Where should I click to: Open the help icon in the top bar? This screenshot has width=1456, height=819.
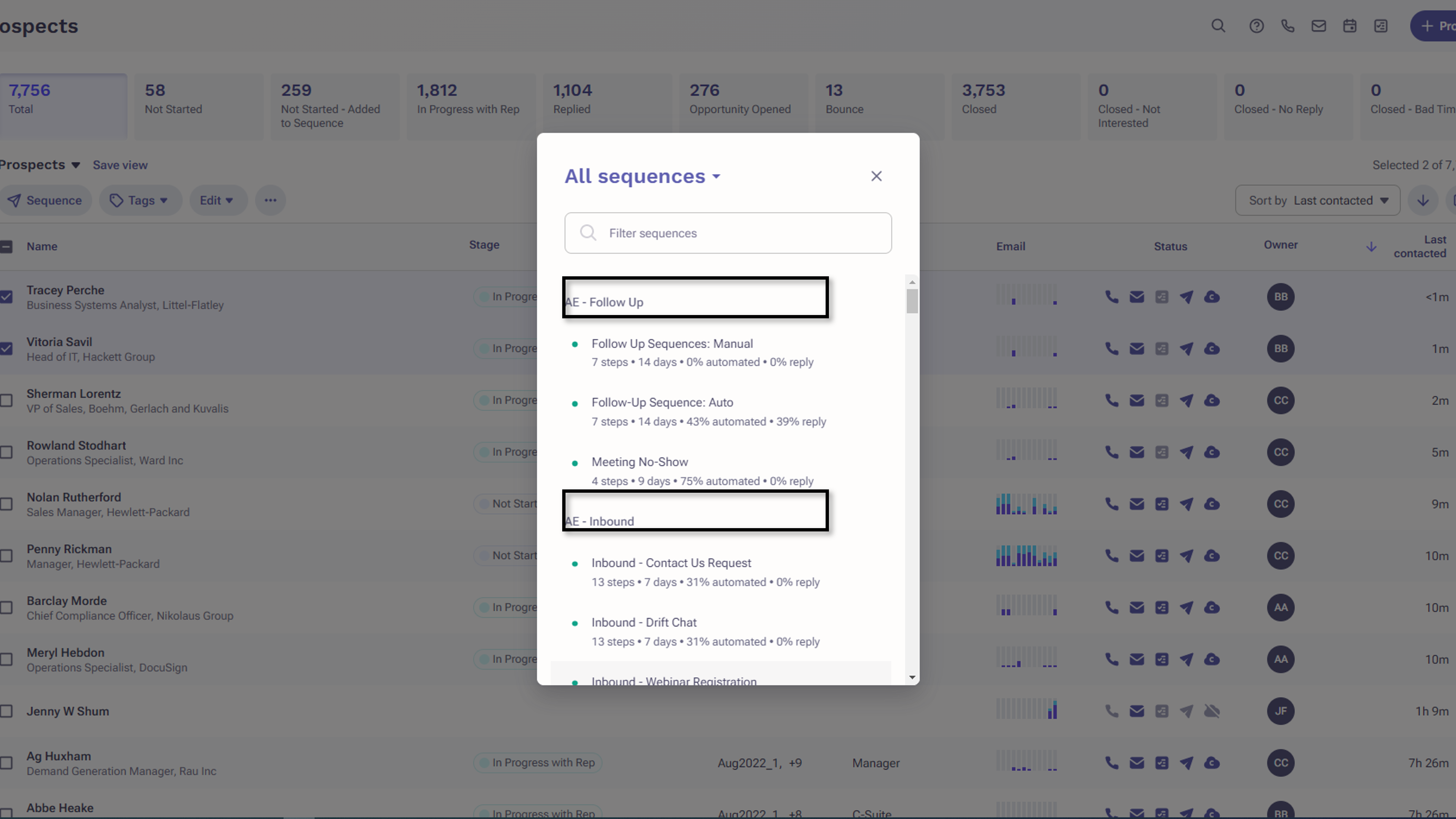[1256, 25]
